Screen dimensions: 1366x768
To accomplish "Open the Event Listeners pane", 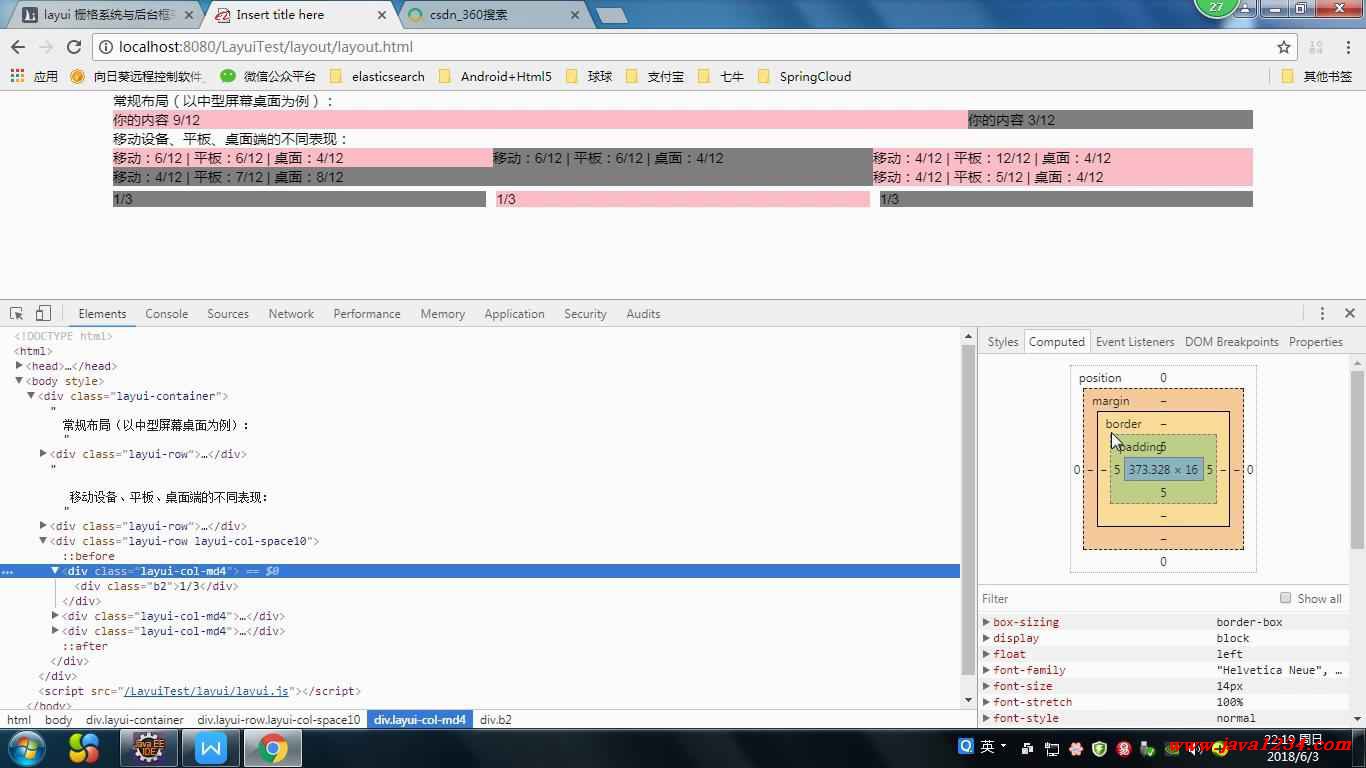I will point(1135,341).
